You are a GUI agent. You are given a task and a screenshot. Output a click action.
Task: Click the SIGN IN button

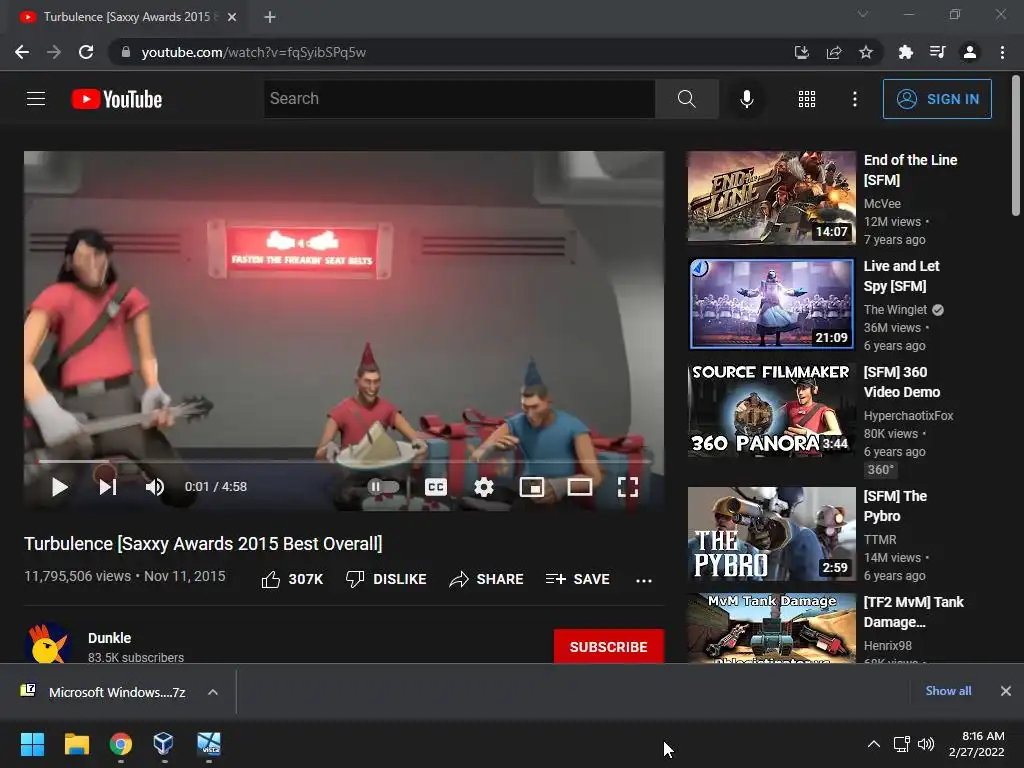click(x=936, y=99)
